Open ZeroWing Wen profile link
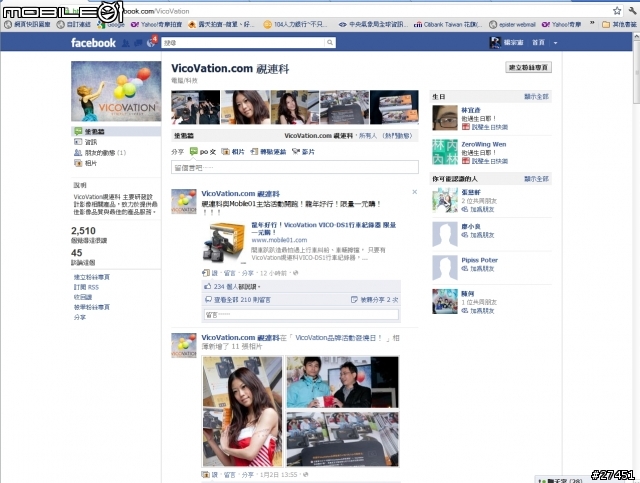The image size is (640, 483). [x=484, y=144]
